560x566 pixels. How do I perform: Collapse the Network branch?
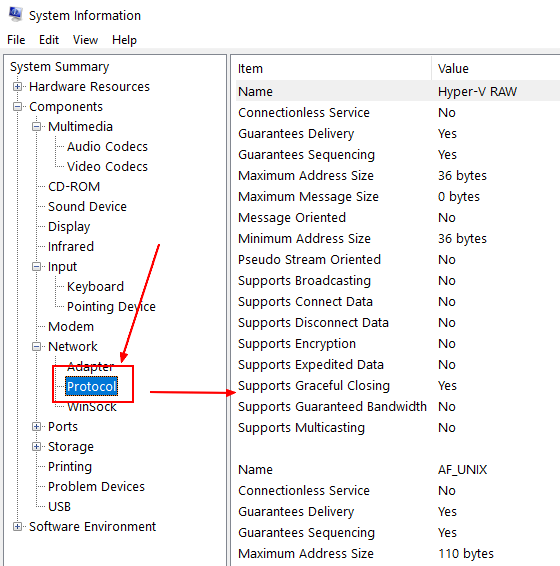pyautogui.click(x=36, y=347)
